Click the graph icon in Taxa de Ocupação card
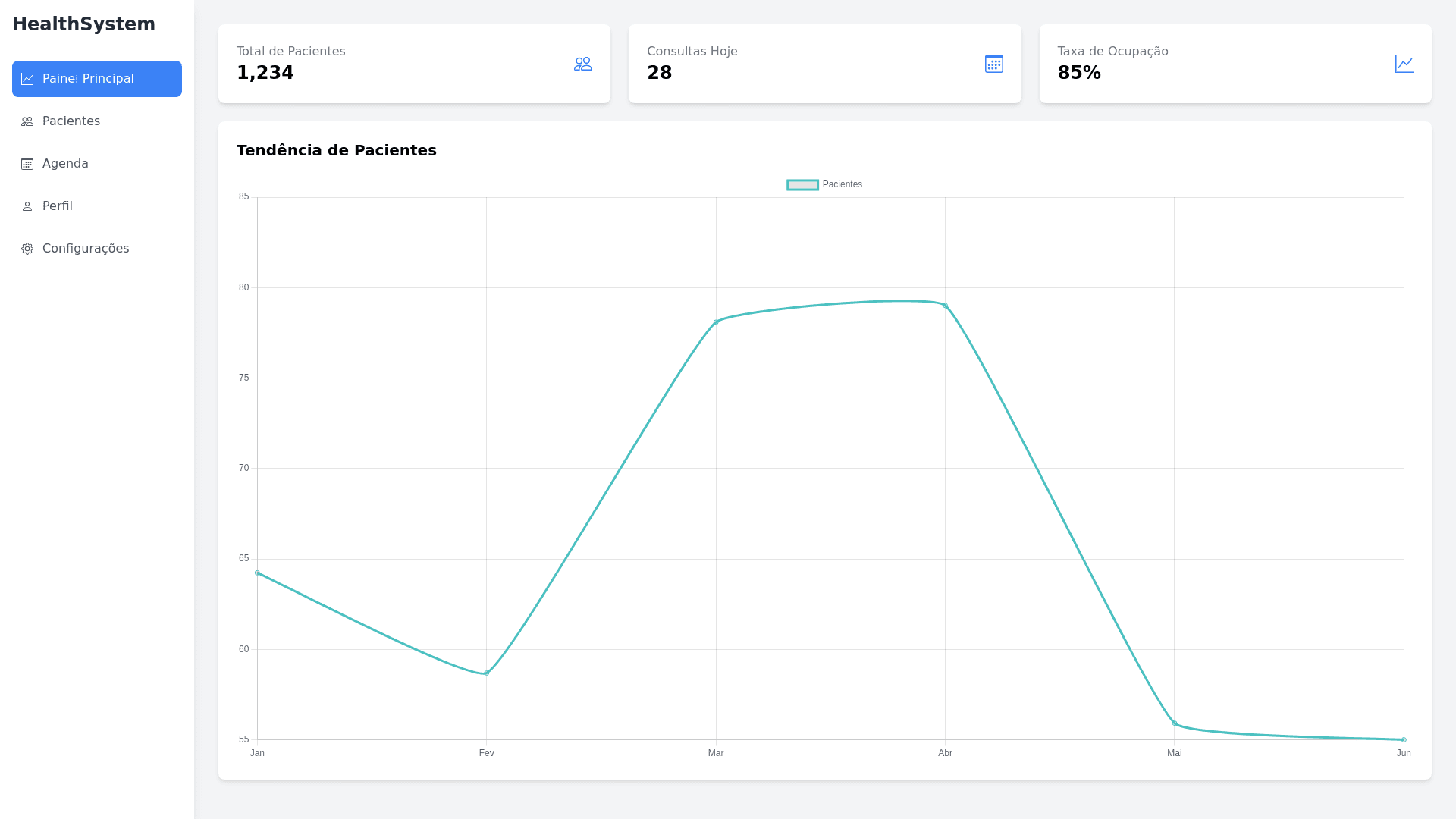The height and width of the screenshot is (819, 1456). [x=1404, y=64]
